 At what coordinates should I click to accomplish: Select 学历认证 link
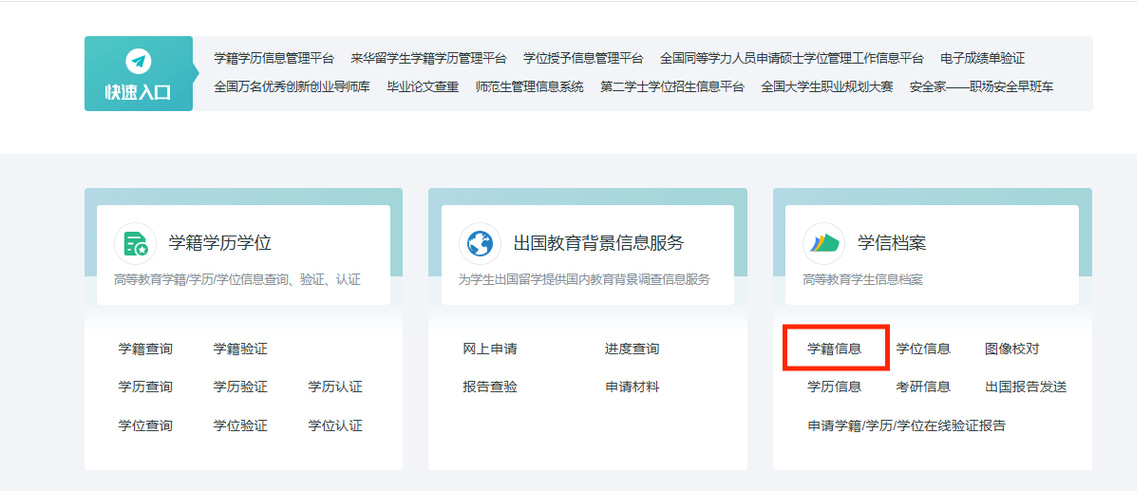[335, 387]
